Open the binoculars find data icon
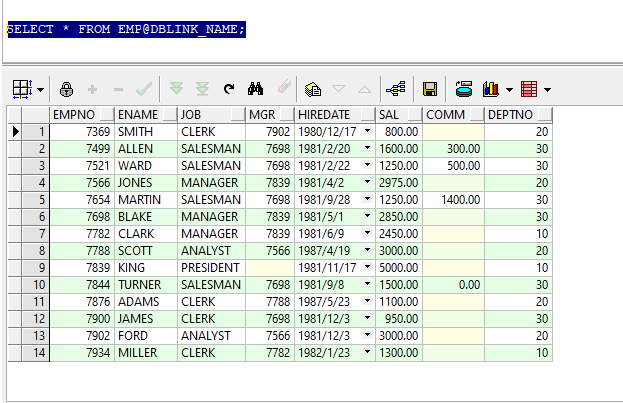Screen dimensions: 623x403 pos(255,89)
